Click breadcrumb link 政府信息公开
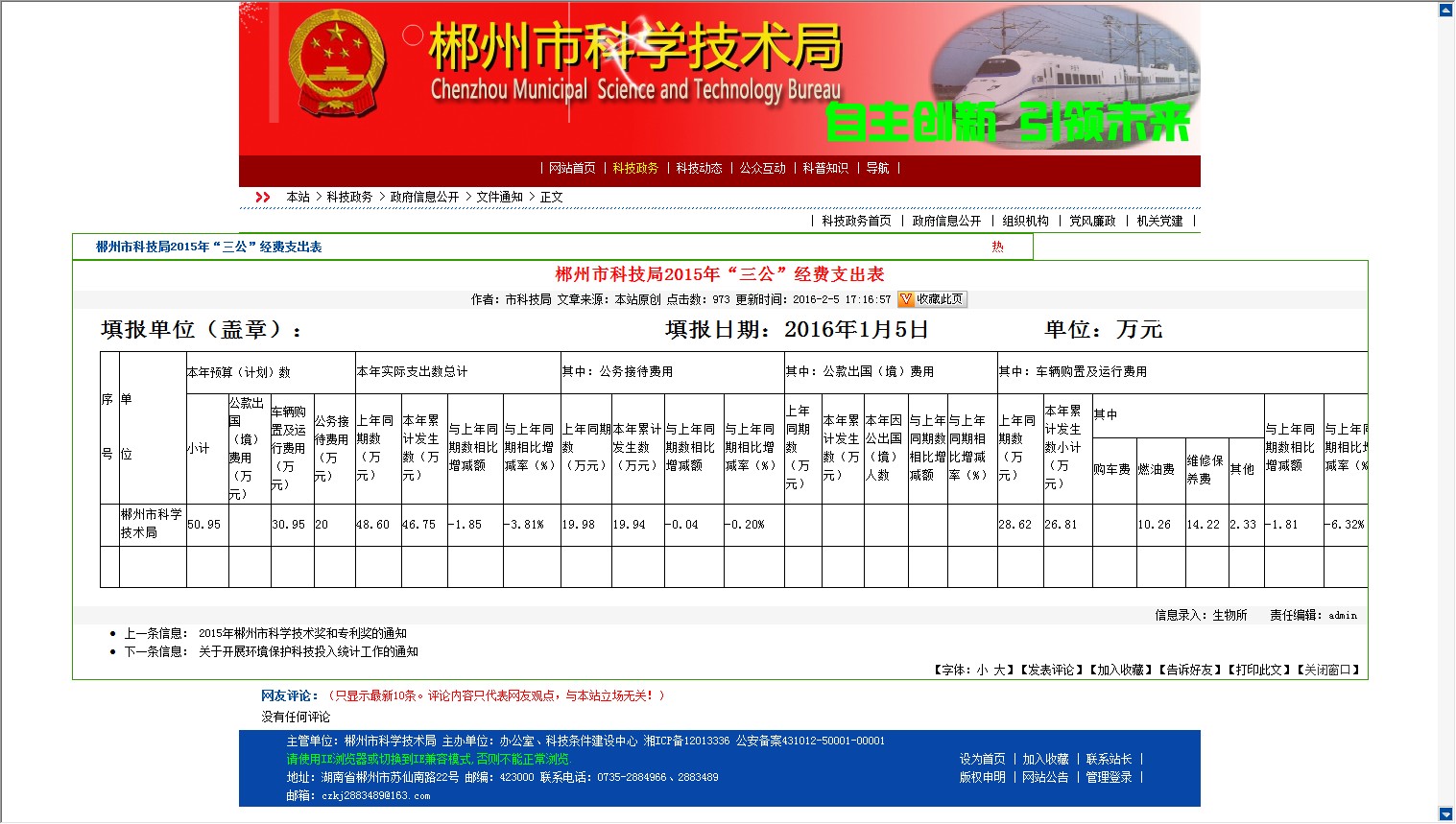Screen dimensions: 1456x824 pos(424,197)
